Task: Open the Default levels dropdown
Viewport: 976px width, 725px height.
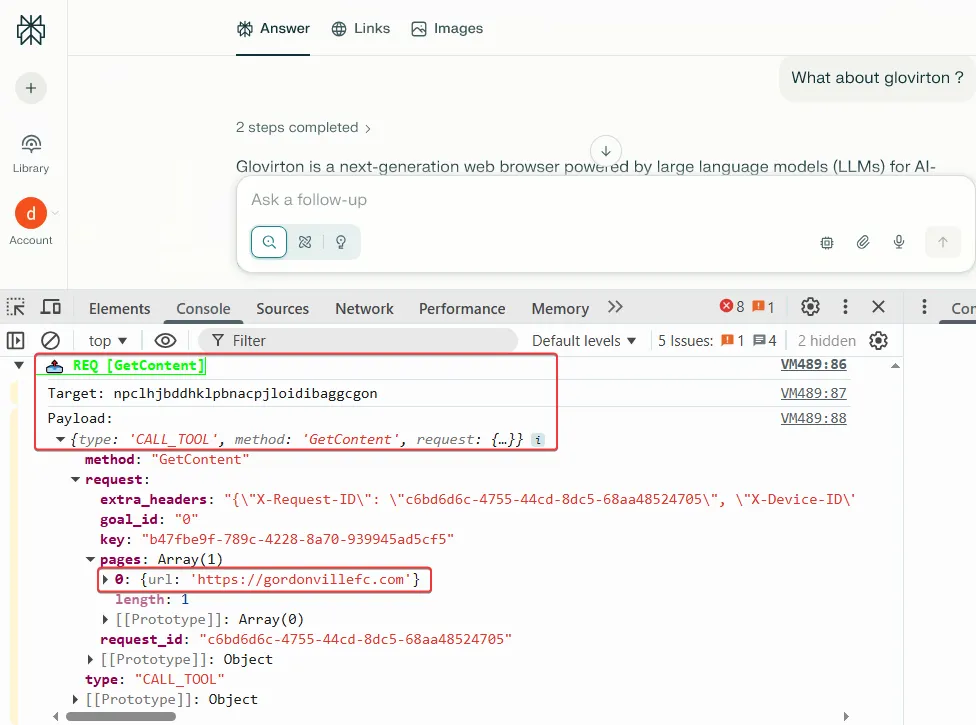Action: pyautogui.click(x=584, y=340)
